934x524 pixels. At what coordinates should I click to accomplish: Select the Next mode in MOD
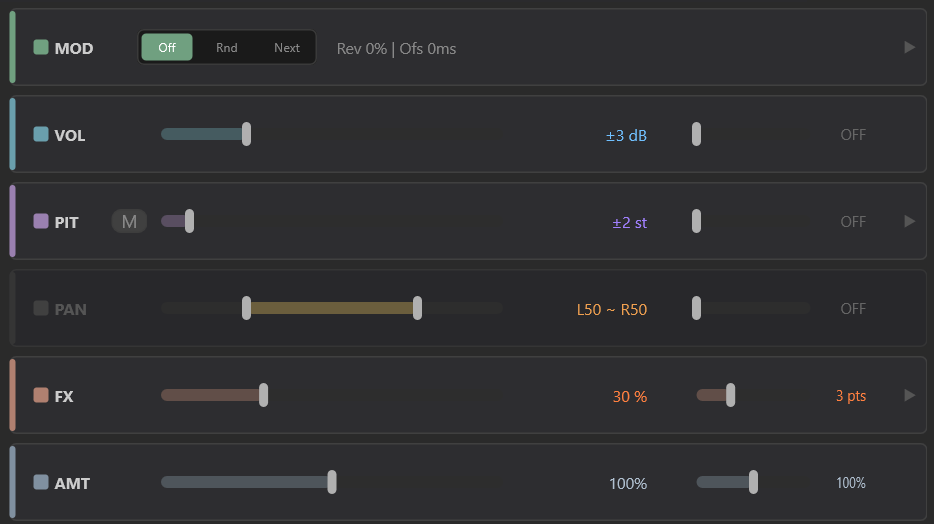pyautogui.click(x=287, y=47)
